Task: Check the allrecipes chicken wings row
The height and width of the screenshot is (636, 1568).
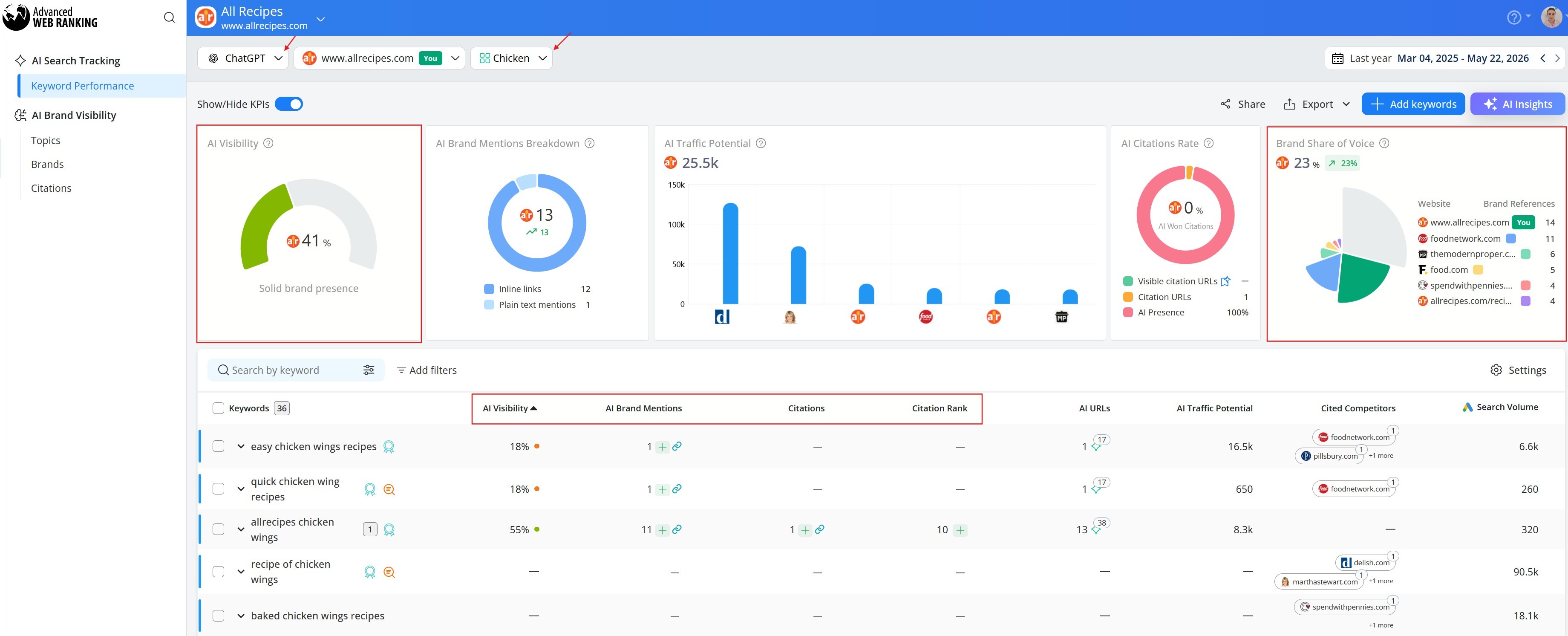Action: [x=218, y=529]
